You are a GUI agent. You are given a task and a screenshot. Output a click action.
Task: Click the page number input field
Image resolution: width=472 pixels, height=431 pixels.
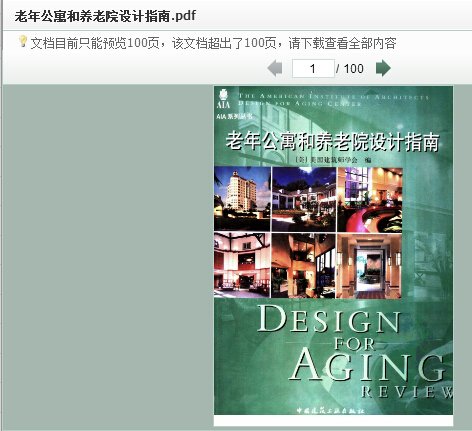[x=313, y=69]
